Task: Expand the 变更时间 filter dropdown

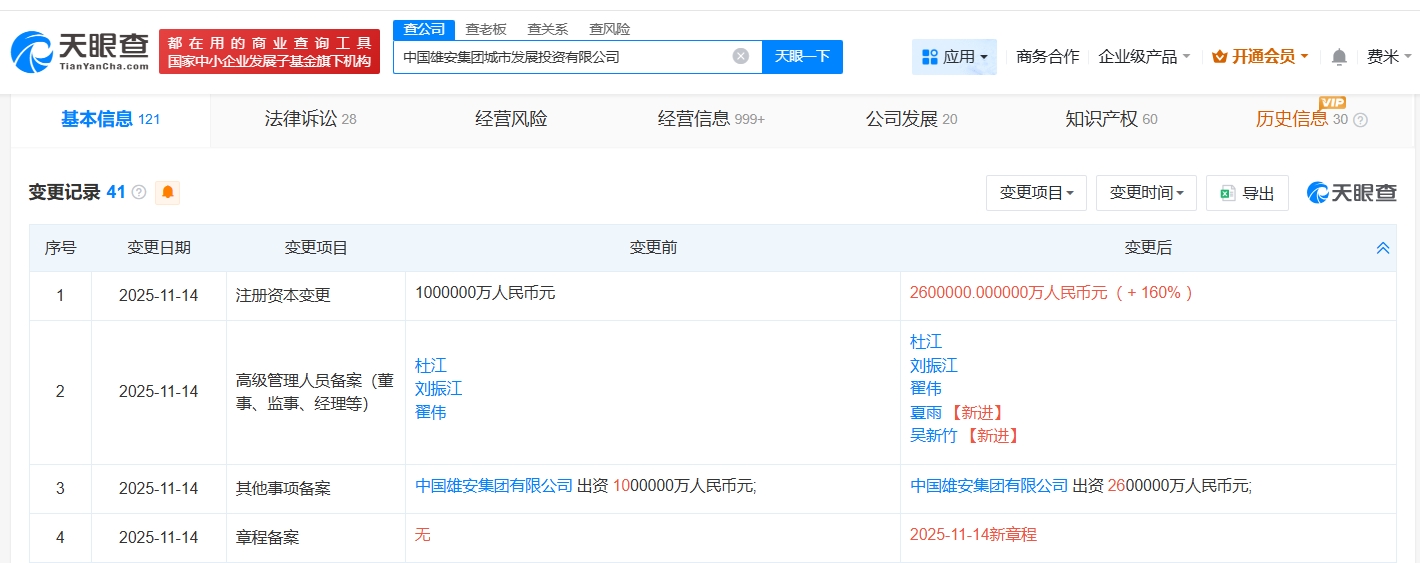Action: [1146, 193]
